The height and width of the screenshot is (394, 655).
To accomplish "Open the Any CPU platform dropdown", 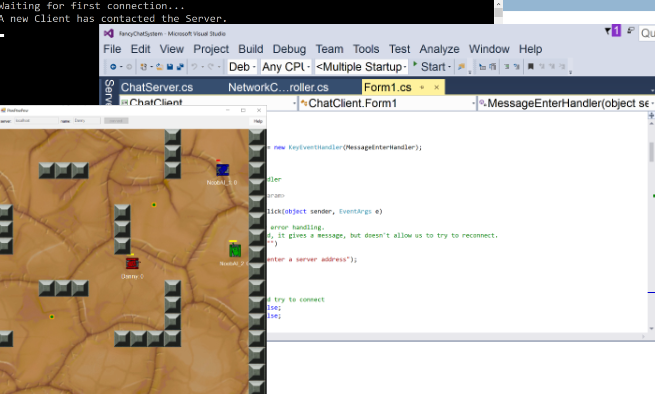I will pyautogui.click(x=286, y=67).
